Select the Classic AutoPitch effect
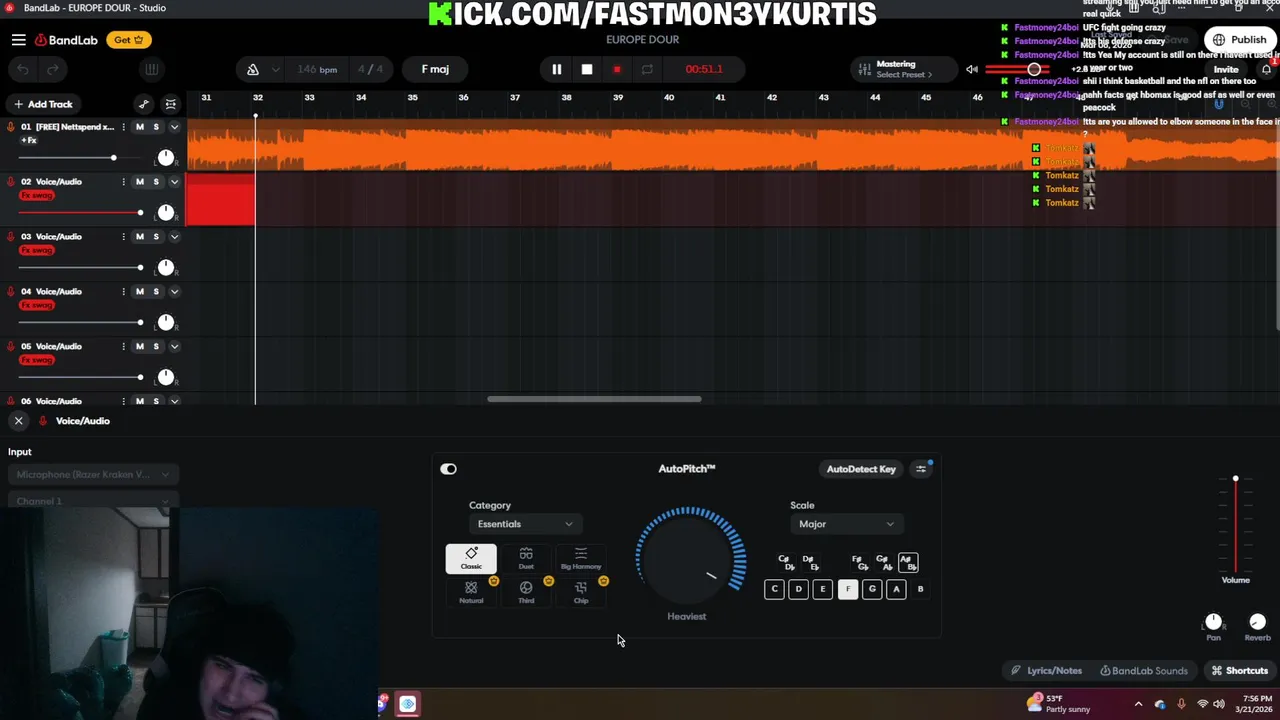The width and height of the screenshot is (1280, 720). point(471,559)
